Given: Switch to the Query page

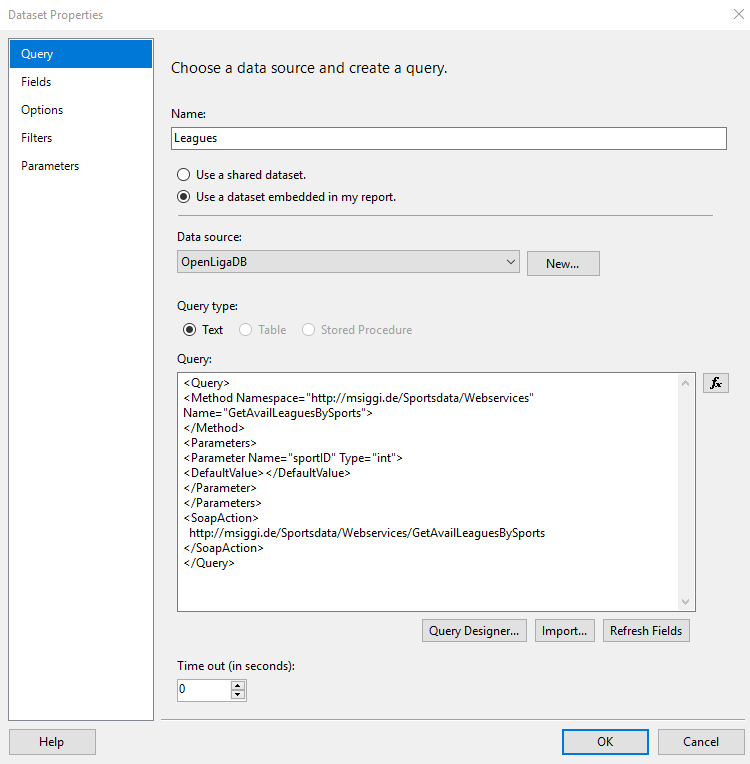Looking at the screenshot, I should pyautogui.click(x=81, y=54).
